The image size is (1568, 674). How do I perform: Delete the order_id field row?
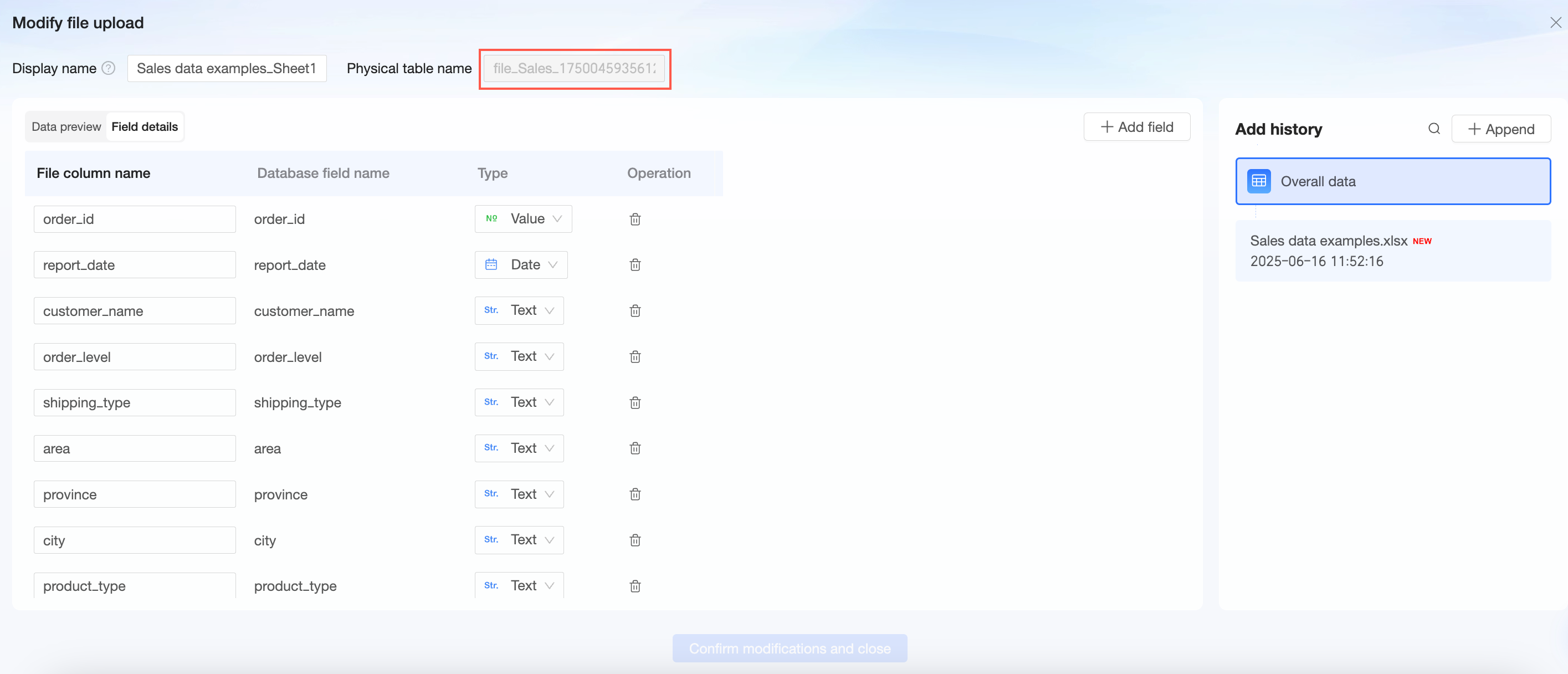[635, 219]
